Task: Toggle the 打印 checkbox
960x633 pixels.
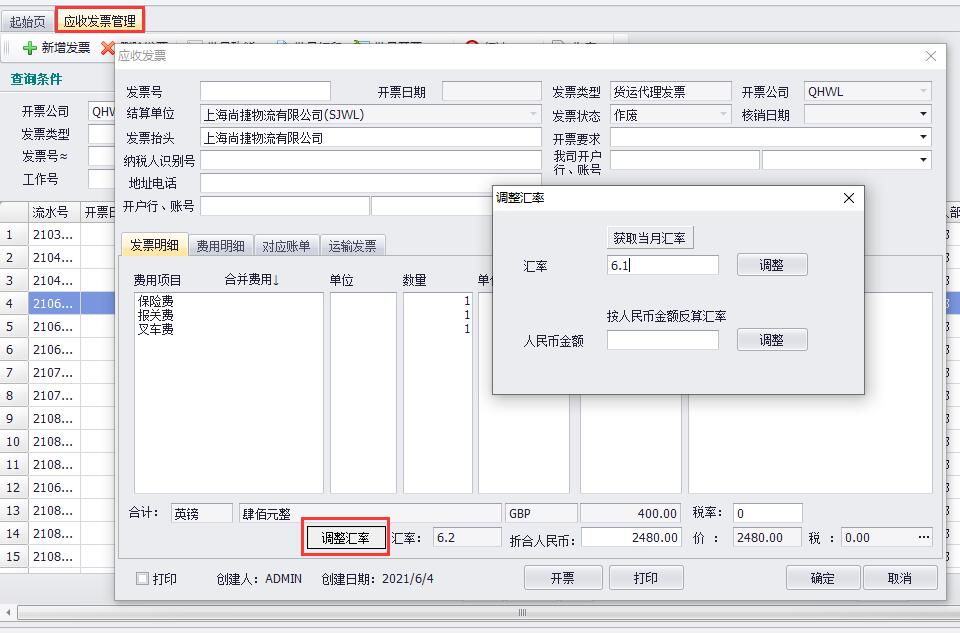Action: coord(142,578)
